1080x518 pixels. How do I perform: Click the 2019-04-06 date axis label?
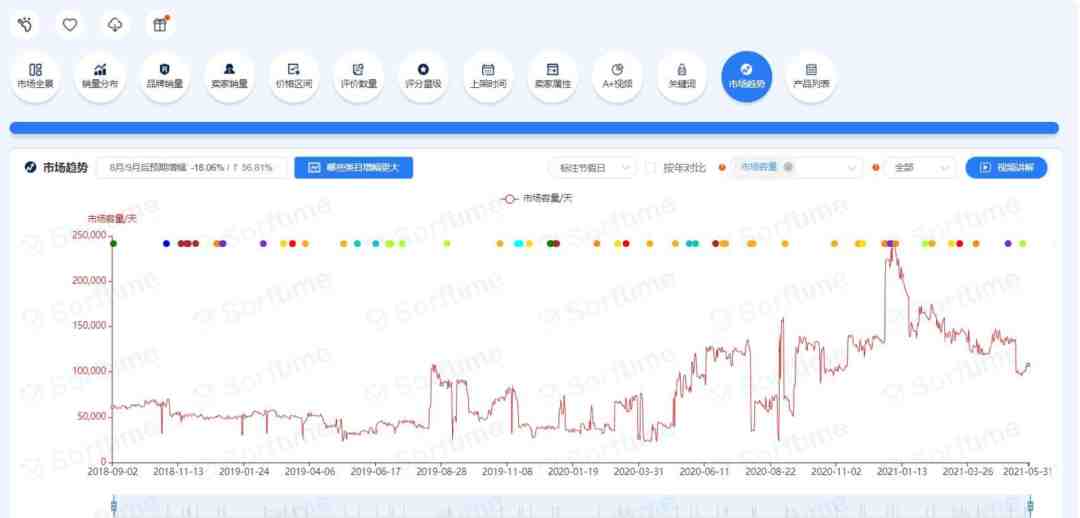point(309,472)
